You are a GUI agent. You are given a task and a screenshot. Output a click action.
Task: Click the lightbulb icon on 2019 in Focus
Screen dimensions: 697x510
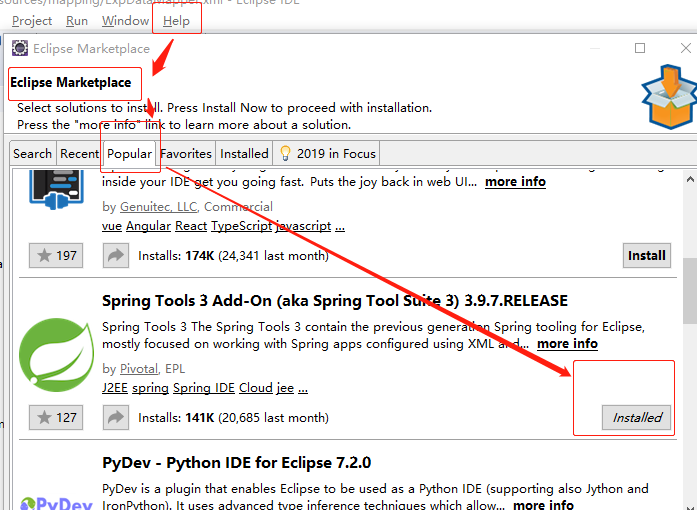pos(285,153)
